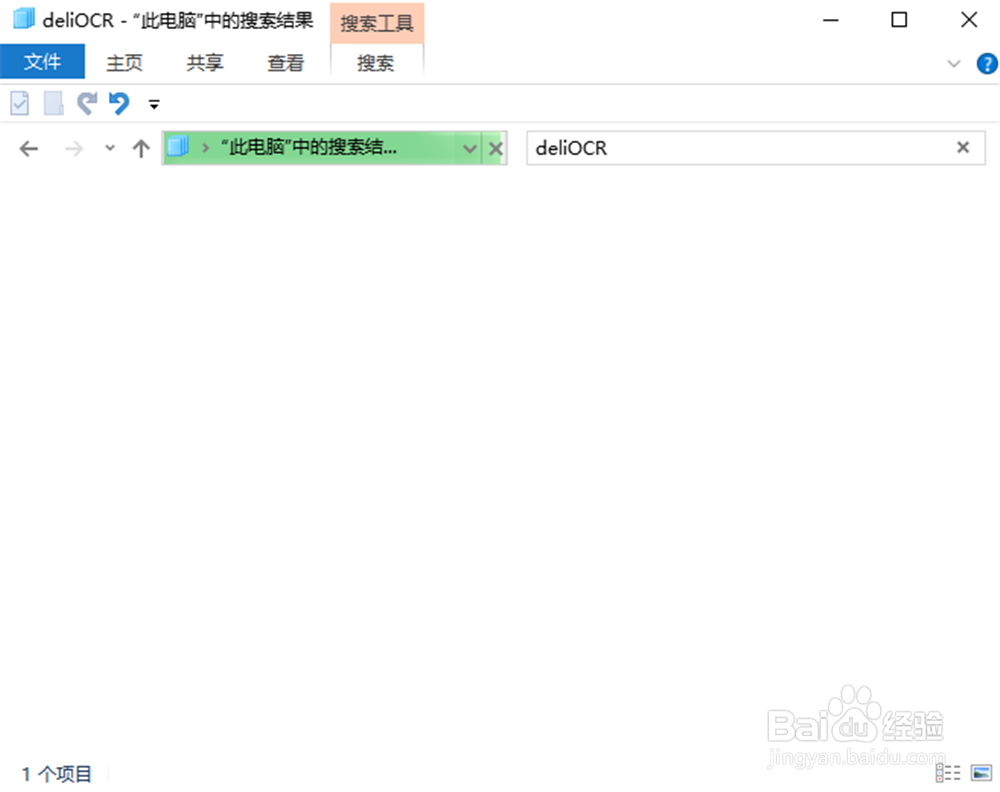
Task: Maximize the deliOCR search window
Action: (x=899, y=20)
